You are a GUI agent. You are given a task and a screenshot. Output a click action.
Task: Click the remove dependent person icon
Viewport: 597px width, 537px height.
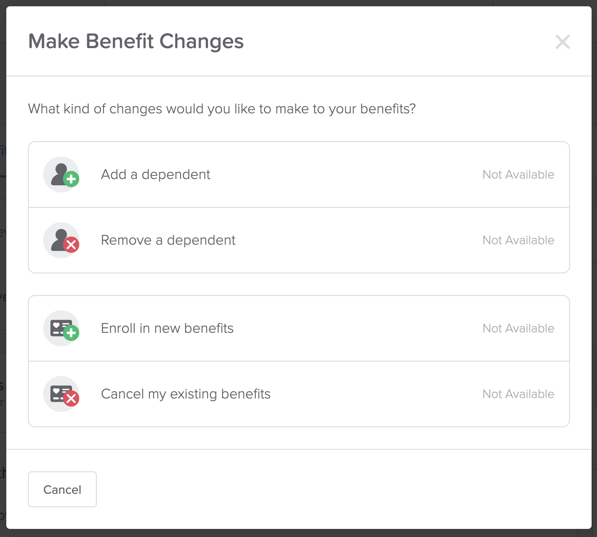tap(61, 240)
